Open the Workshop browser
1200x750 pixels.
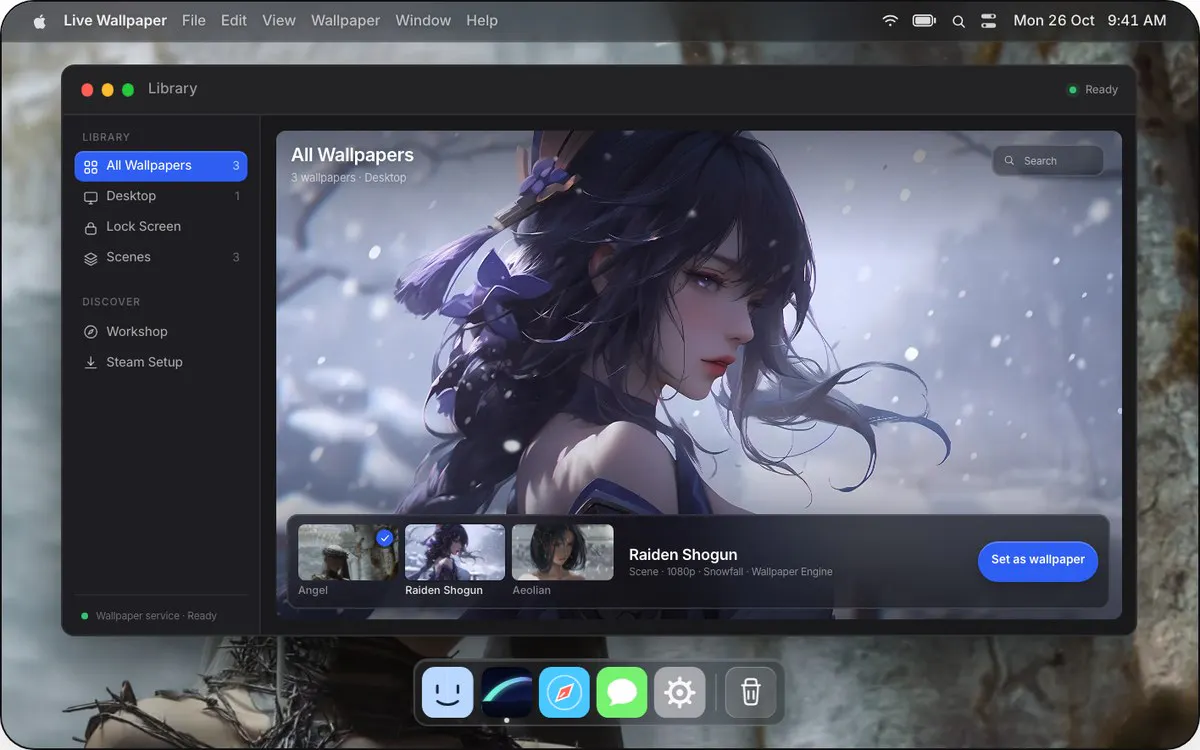[x=161, y=332]
